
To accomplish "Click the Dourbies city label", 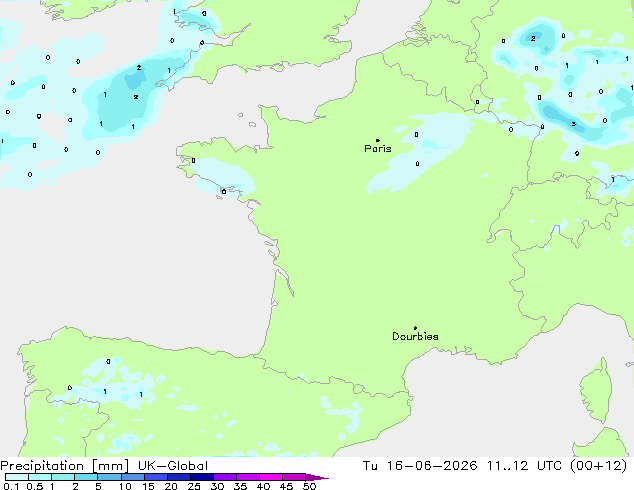I will click(x=415, y=336).
